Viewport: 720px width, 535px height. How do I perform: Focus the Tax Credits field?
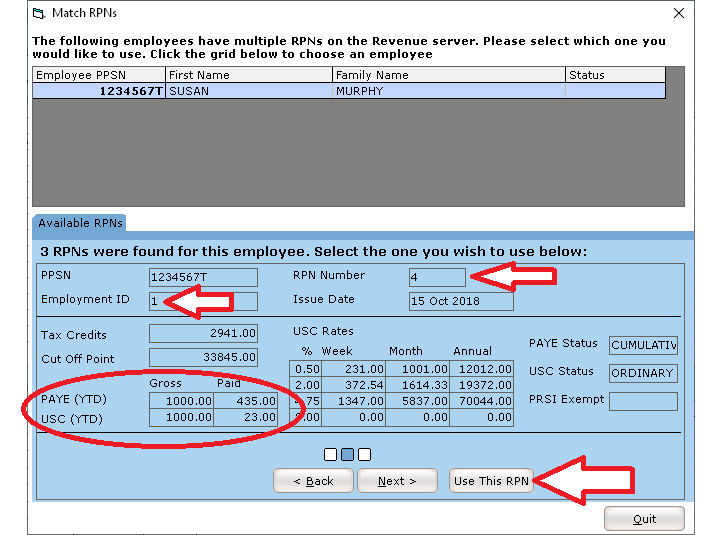click(x=203, y=334)
